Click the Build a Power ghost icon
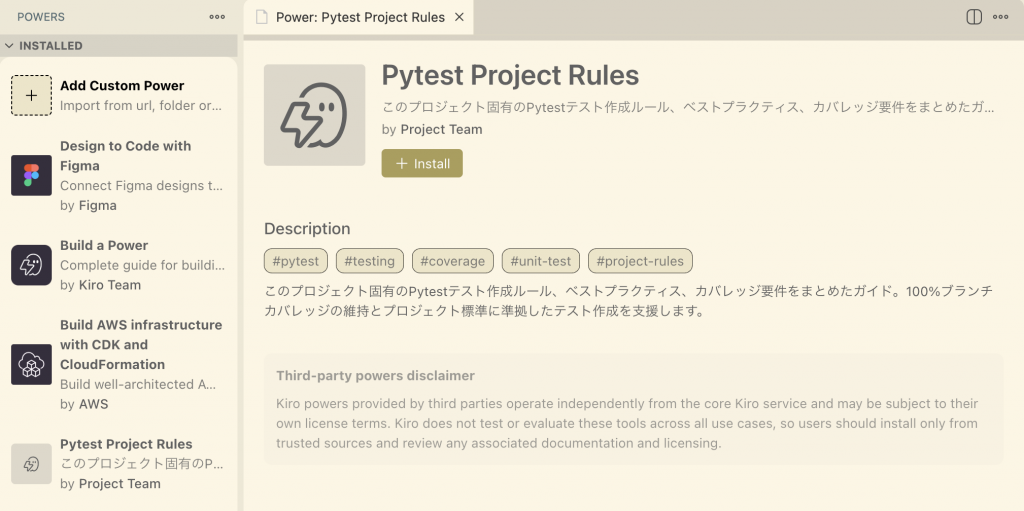Screen dimensions: 1024x511 click(x=31, y=265)
